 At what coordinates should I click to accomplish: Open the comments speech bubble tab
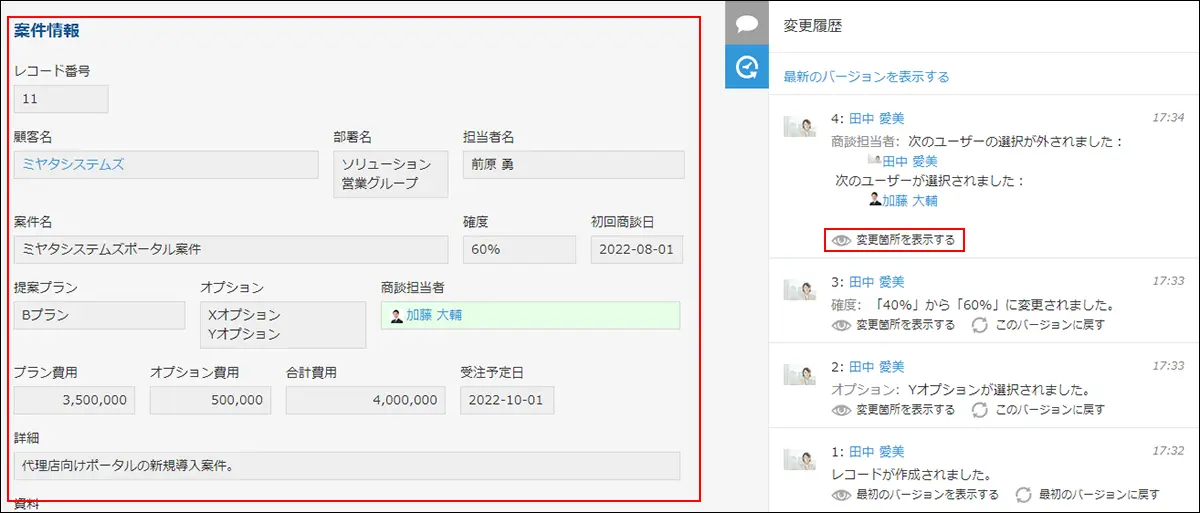coord(746,24)
